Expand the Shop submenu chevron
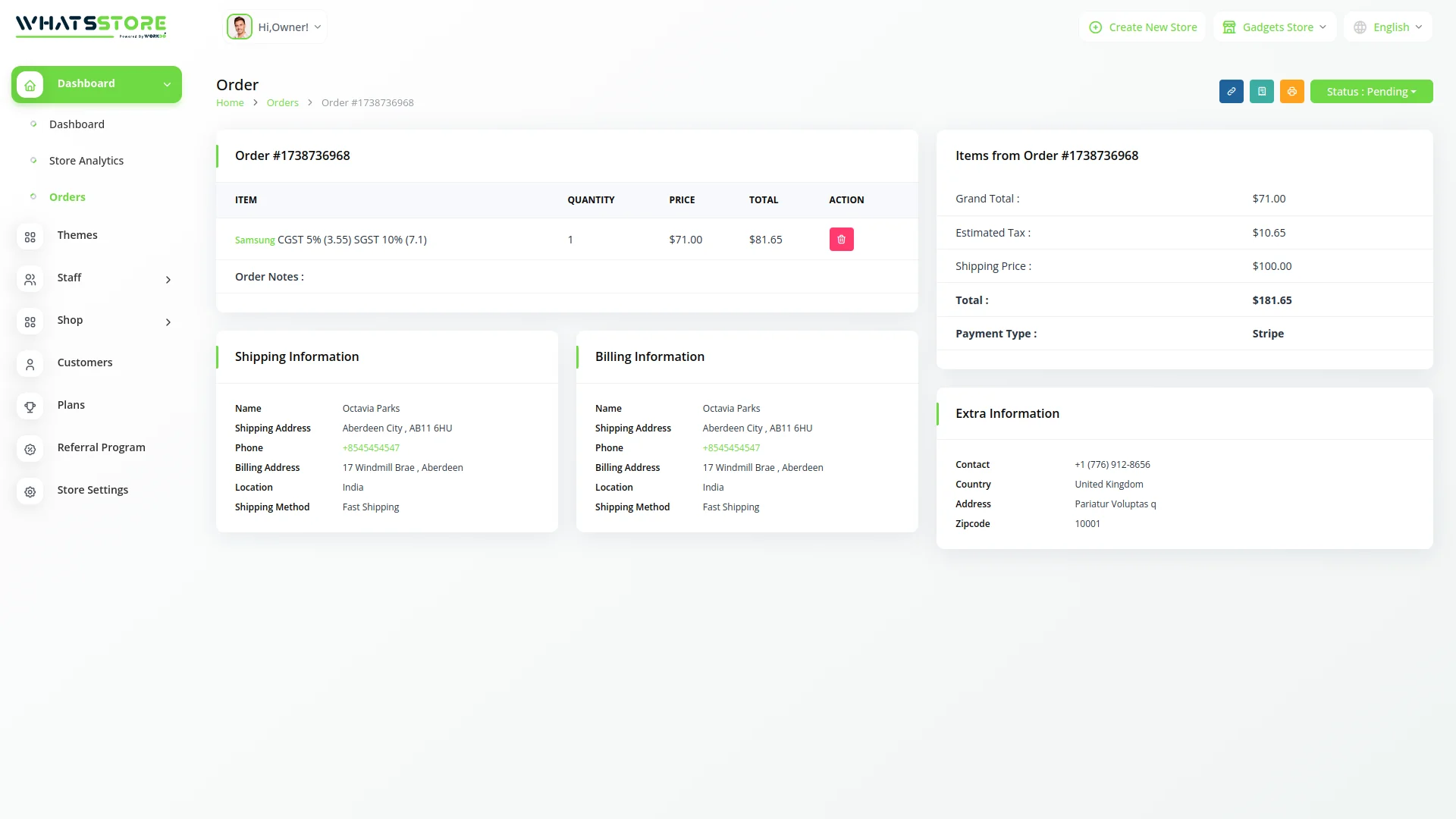 [168, 322]
